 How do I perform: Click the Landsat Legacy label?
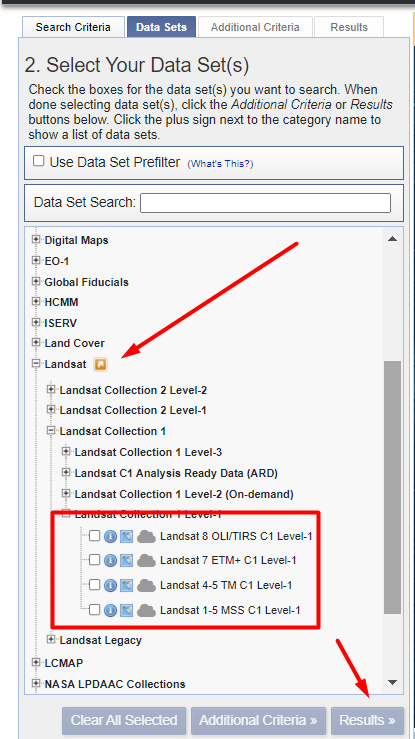(100, 640)
